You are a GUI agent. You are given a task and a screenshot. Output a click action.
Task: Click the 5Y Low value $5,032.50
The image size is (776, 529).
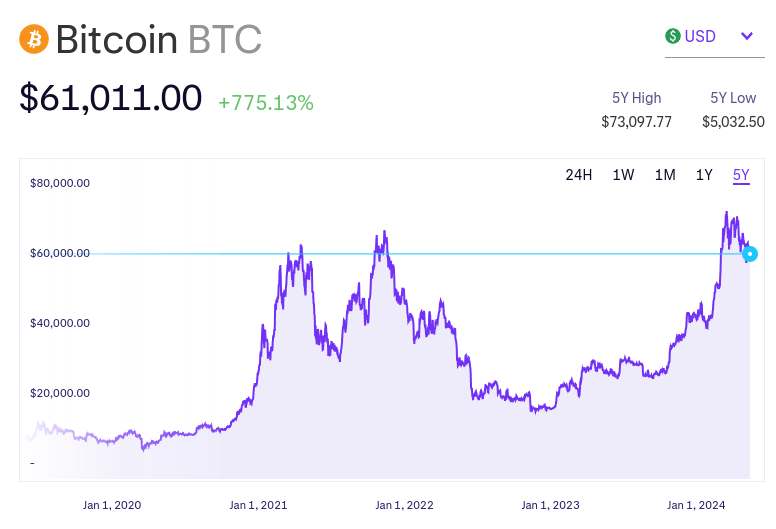pos(733,122)
